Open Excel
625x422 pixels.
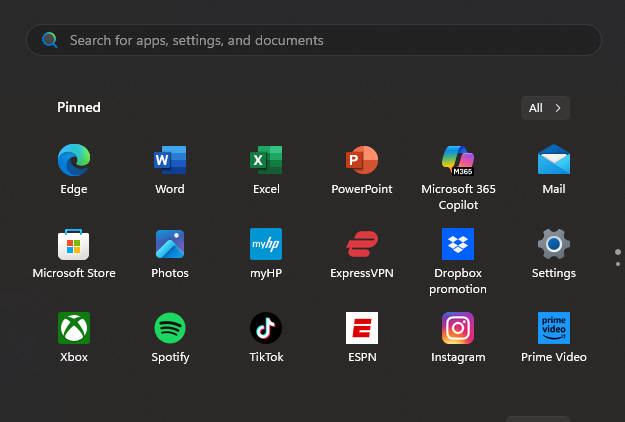point(266,170)
